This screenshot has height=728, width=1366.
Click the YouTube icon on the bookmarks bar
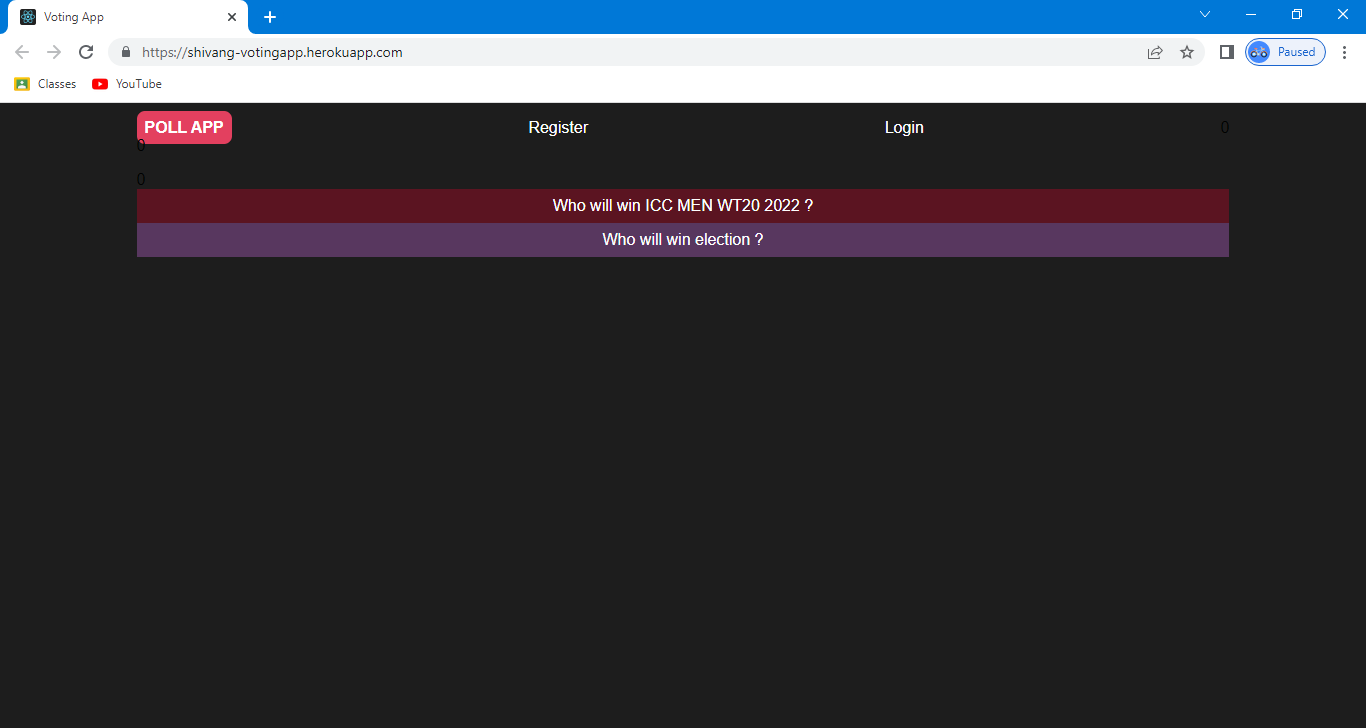pos(99,84)
